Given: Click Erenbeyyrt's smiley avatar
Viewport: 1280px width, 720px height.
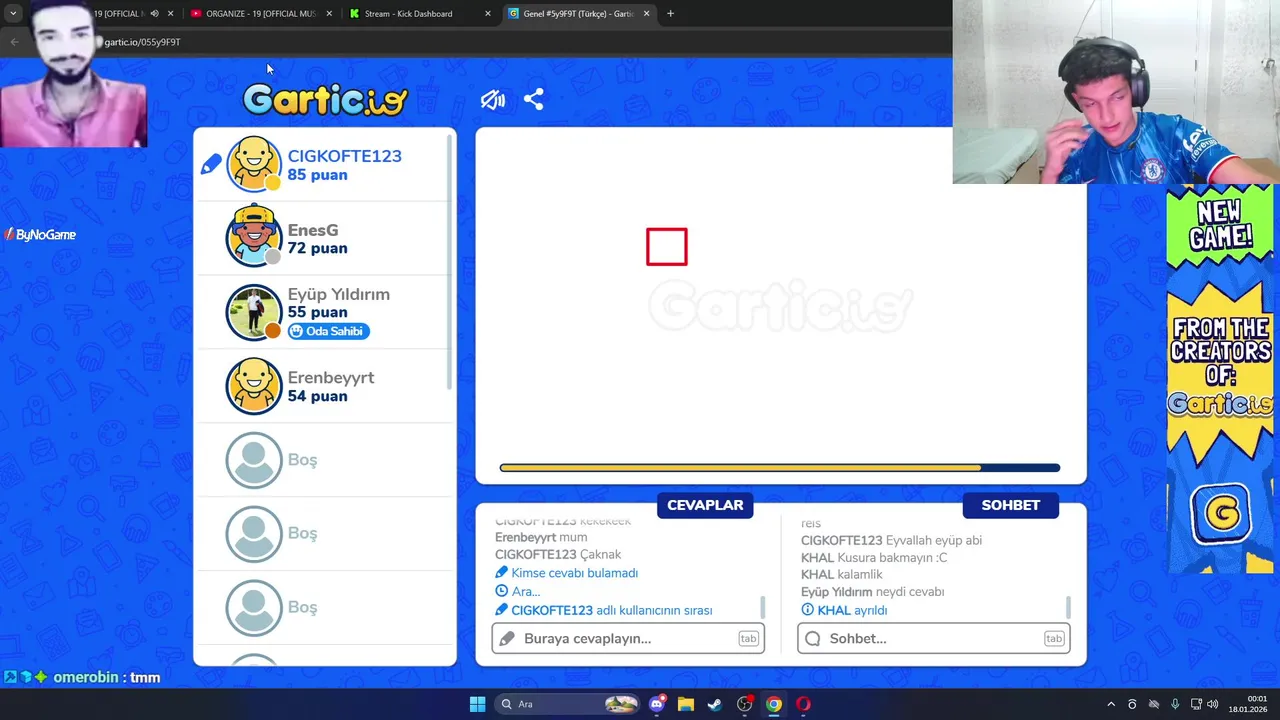Looking at the screenshot, I should pos(254,386).
